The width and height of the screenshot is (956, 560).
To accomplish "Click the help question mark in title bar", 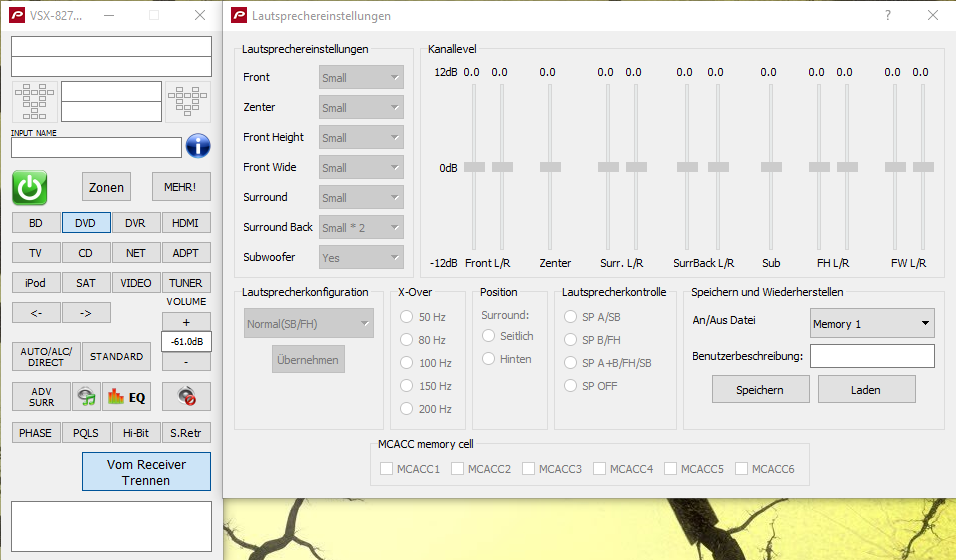I will [x=888, y=16].
